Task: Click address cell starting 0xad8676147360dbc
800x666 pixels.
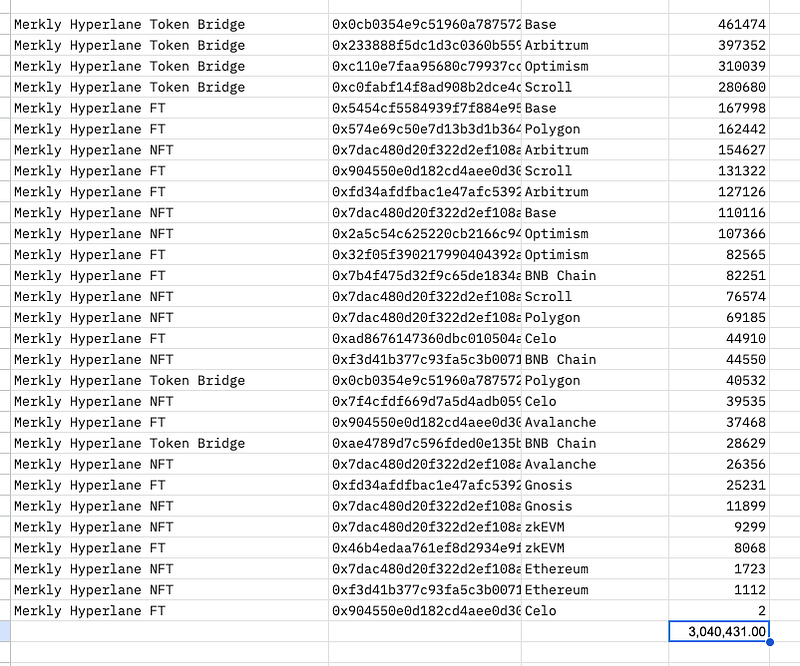Action: 425,338
